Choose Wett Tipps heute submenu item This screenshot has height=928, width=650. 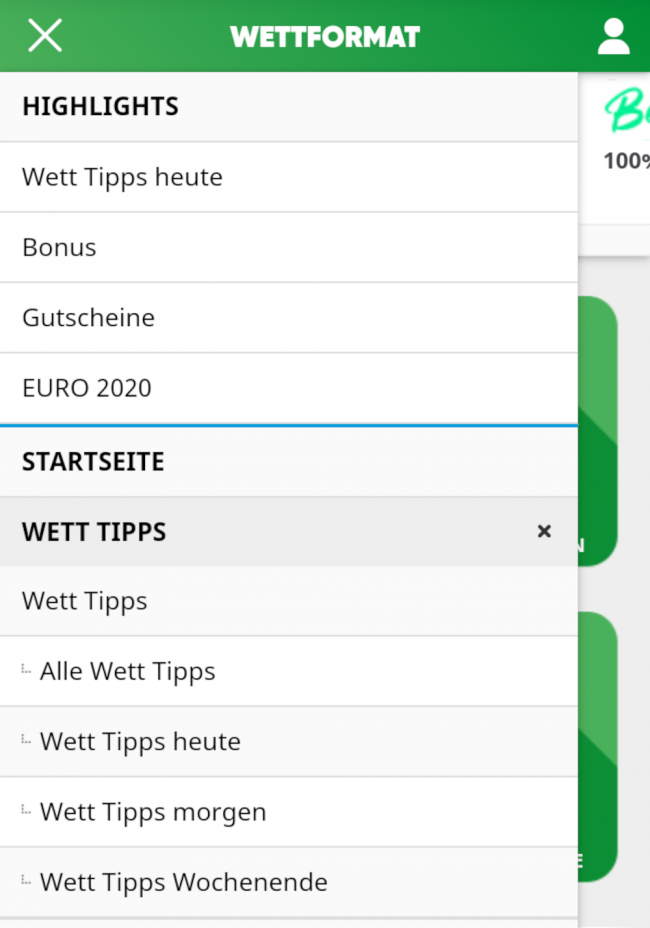[140, 741]
